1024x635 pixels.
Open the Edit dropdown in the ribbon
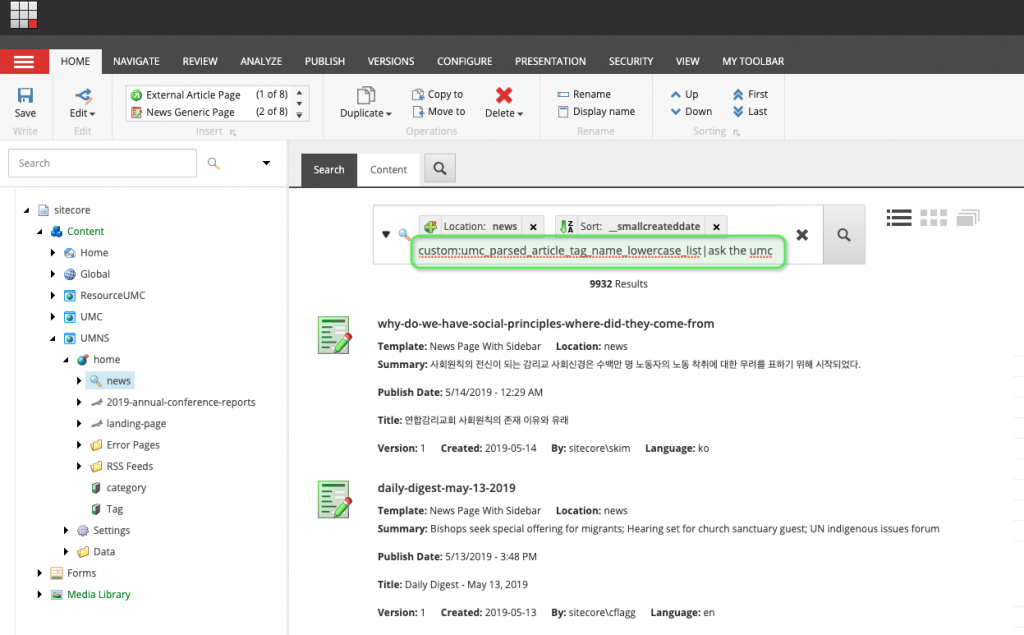point(82,103)
